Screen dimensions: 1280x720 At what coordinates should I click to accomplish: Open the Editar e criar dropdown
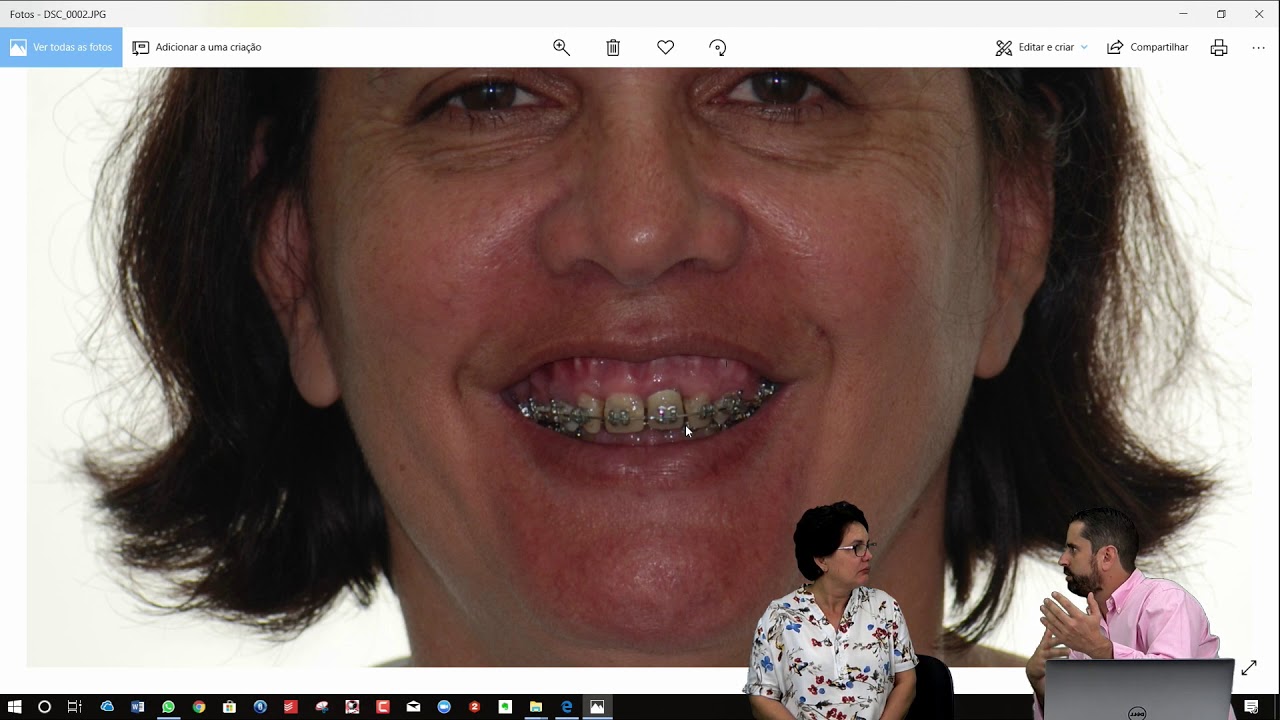click(x=1041, y=47)
